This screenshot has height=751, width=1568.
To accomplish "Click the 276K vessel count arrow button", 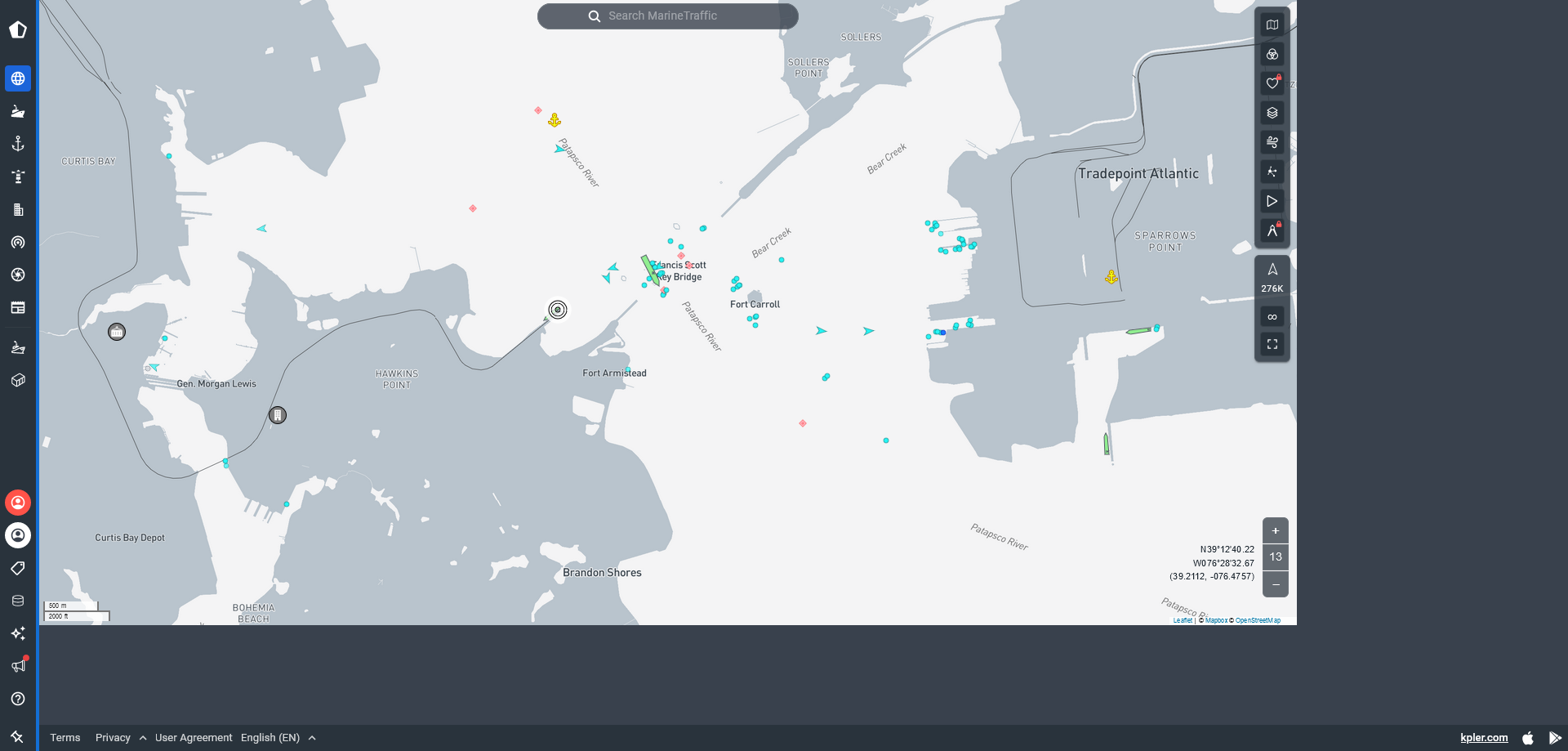I will (1272, 278).
